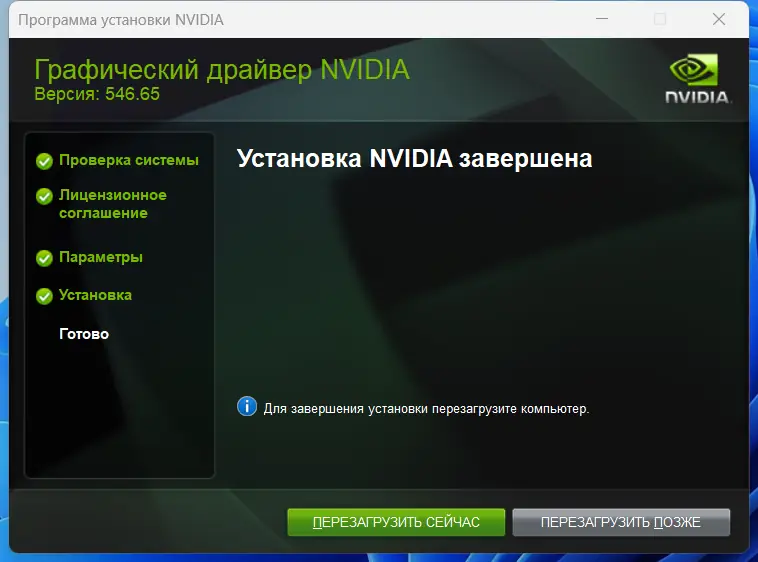Select the Лицензионное соглашение step
Viewport: 758px width, 562px height.
113,204
